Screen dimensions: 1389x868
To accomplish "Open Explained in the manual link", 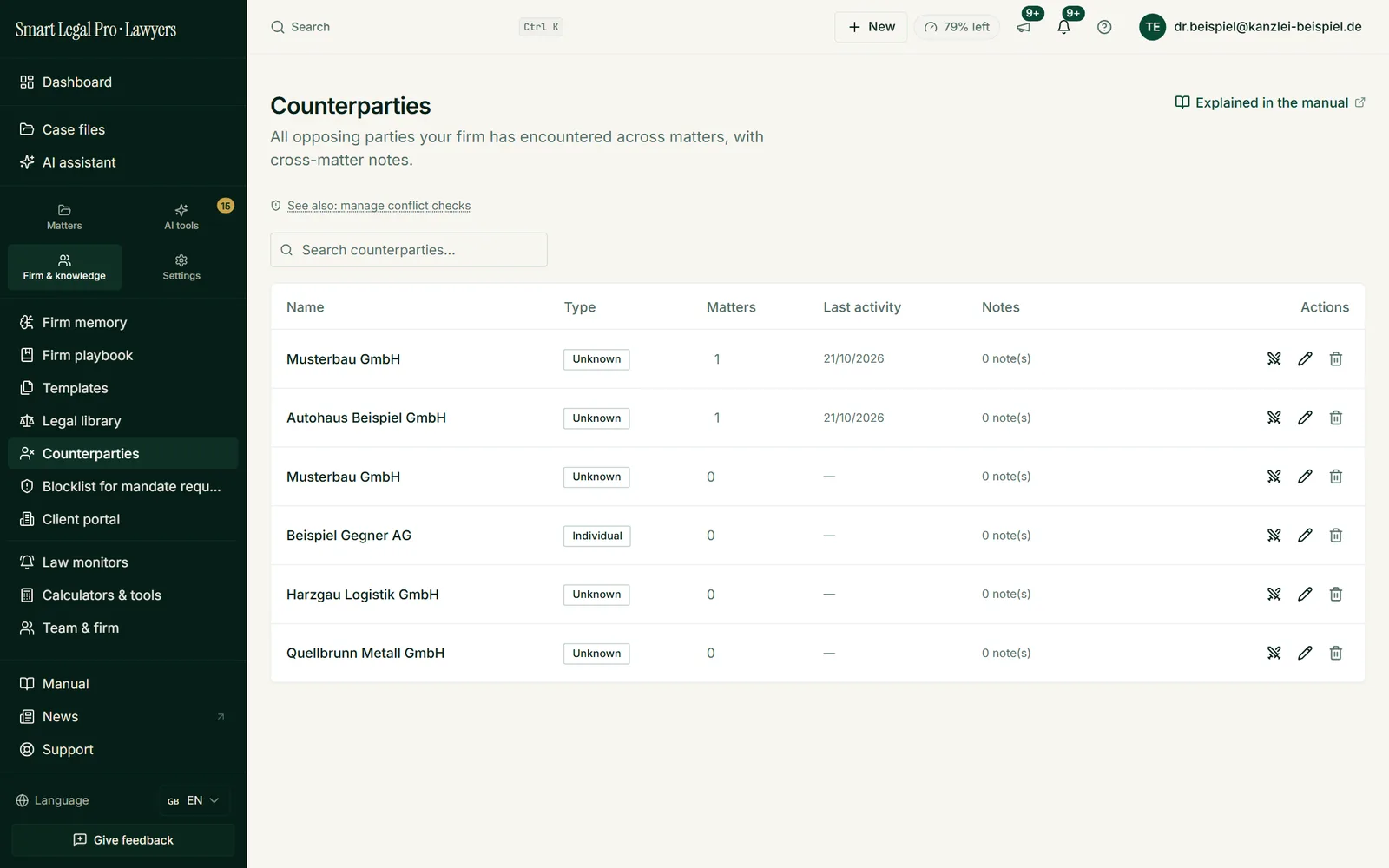I will click(1270, 102).
